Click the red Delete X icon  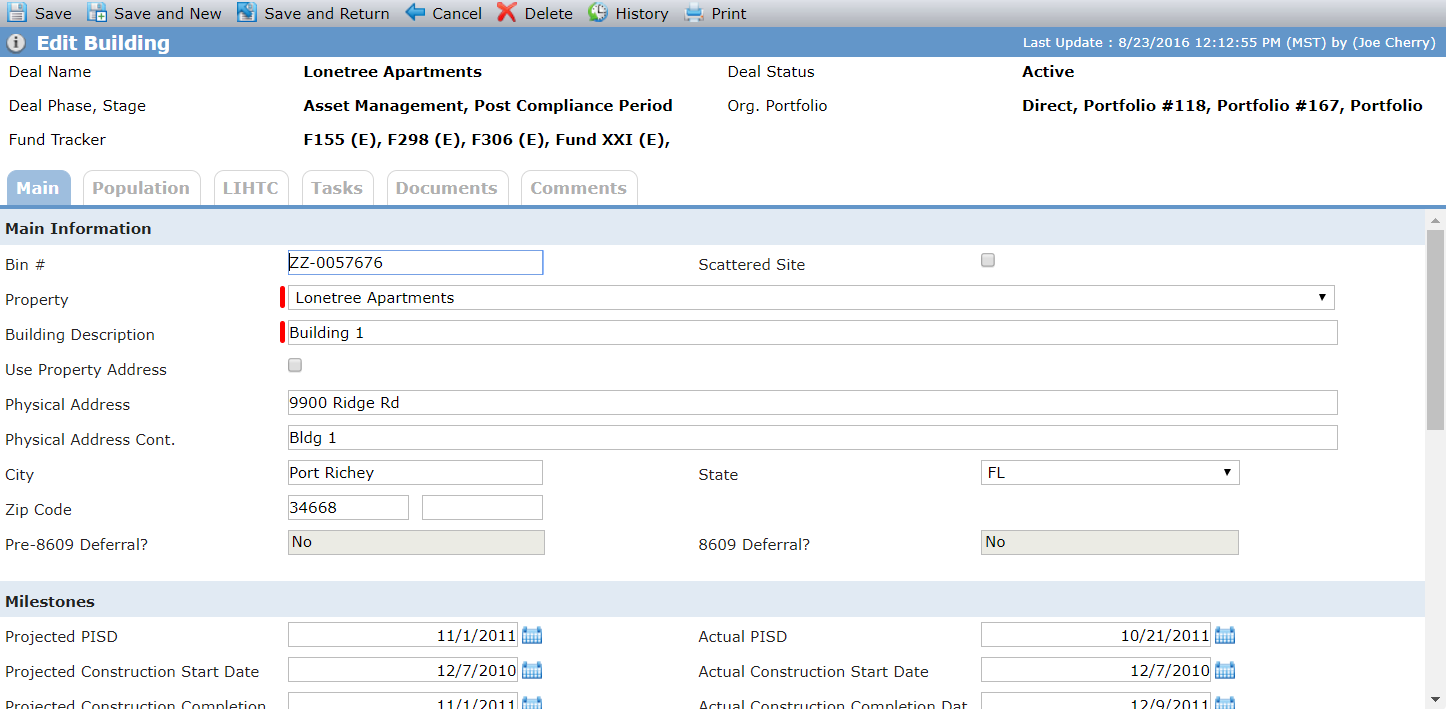point(507,13)
